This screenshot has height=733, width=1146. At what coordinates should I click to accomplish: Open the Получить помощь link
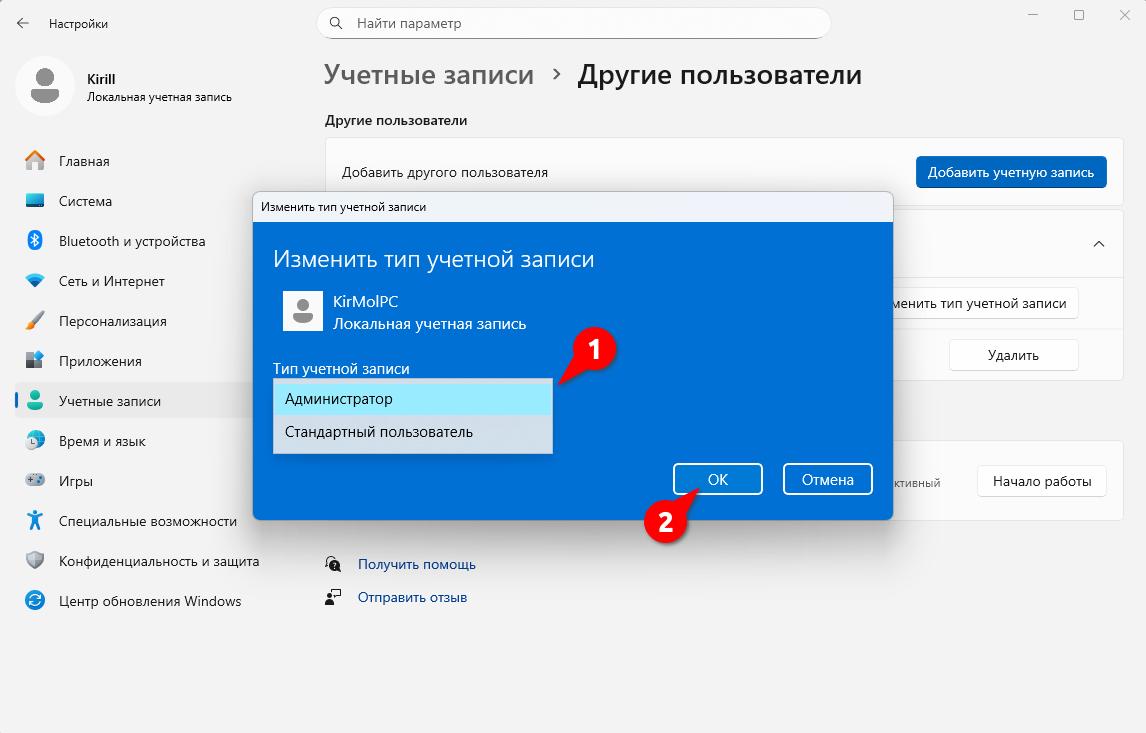(417, 564)
